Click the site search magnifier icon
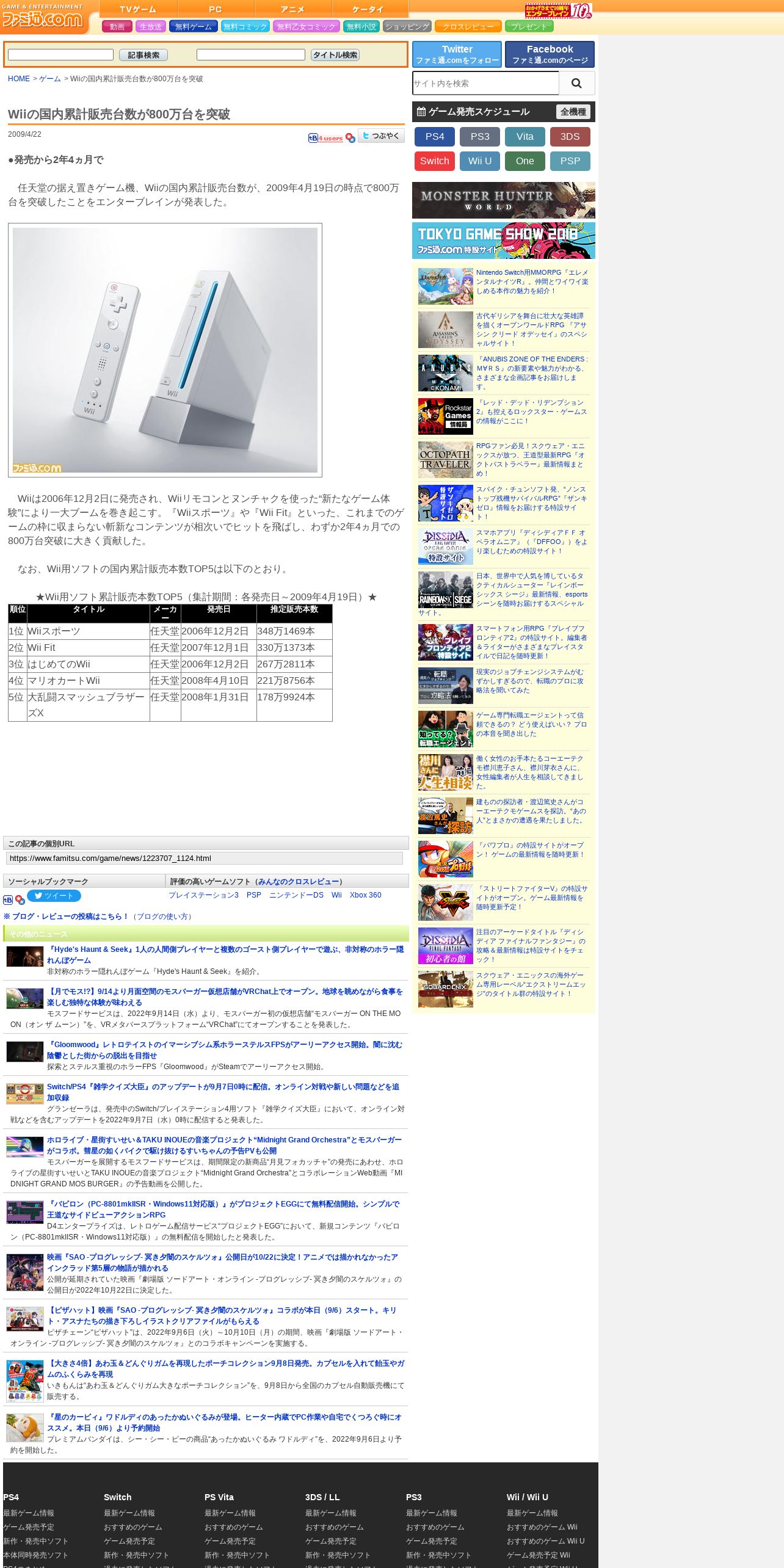Image resolution: width=784 pixels, height=1568 pixels. (576, 83)
